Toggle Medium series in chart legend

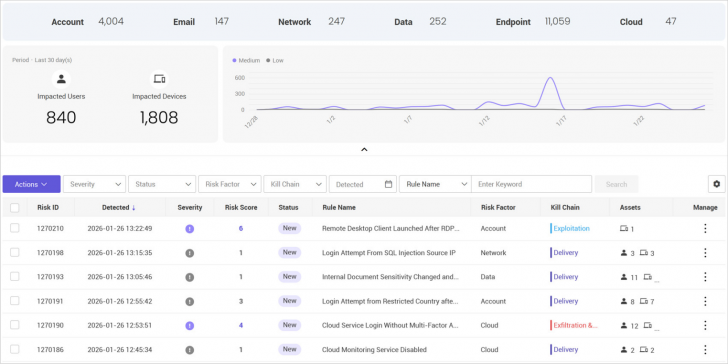[247, 60]
